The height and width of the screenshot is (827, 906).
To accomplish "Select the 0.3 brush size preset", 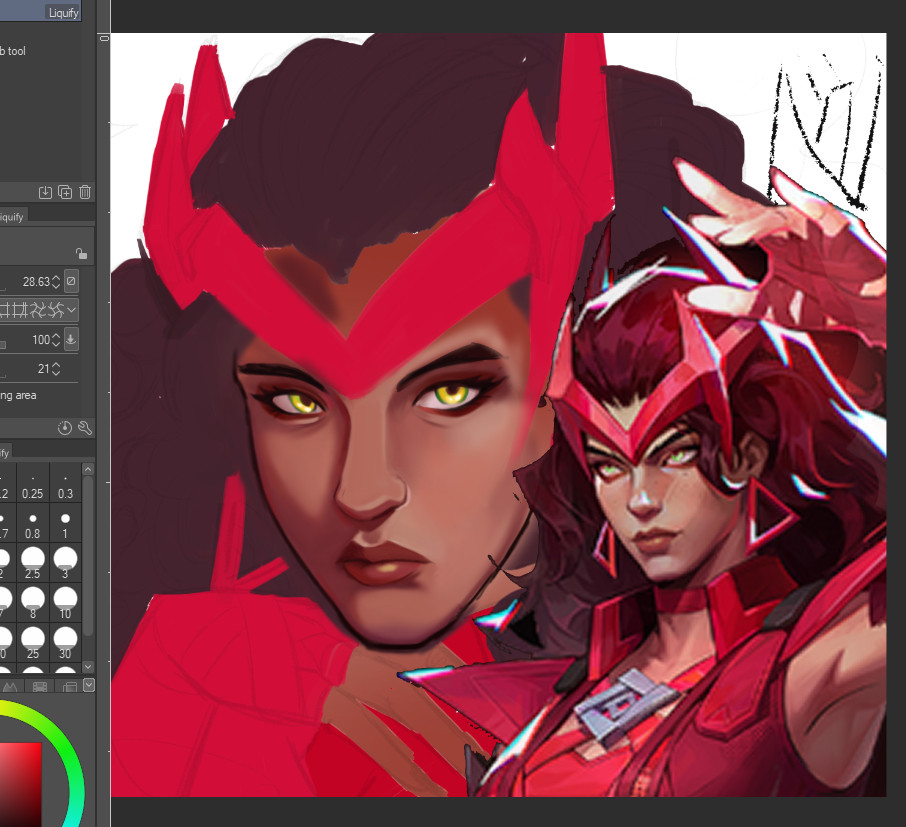I will pos(65,482).
